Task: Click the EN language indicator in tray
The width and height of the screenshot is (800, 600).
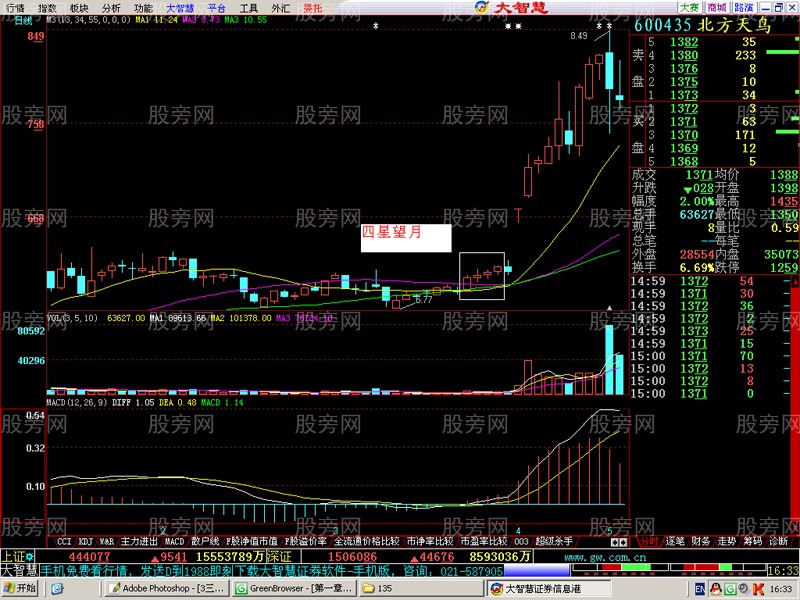Action: [700, 589]
